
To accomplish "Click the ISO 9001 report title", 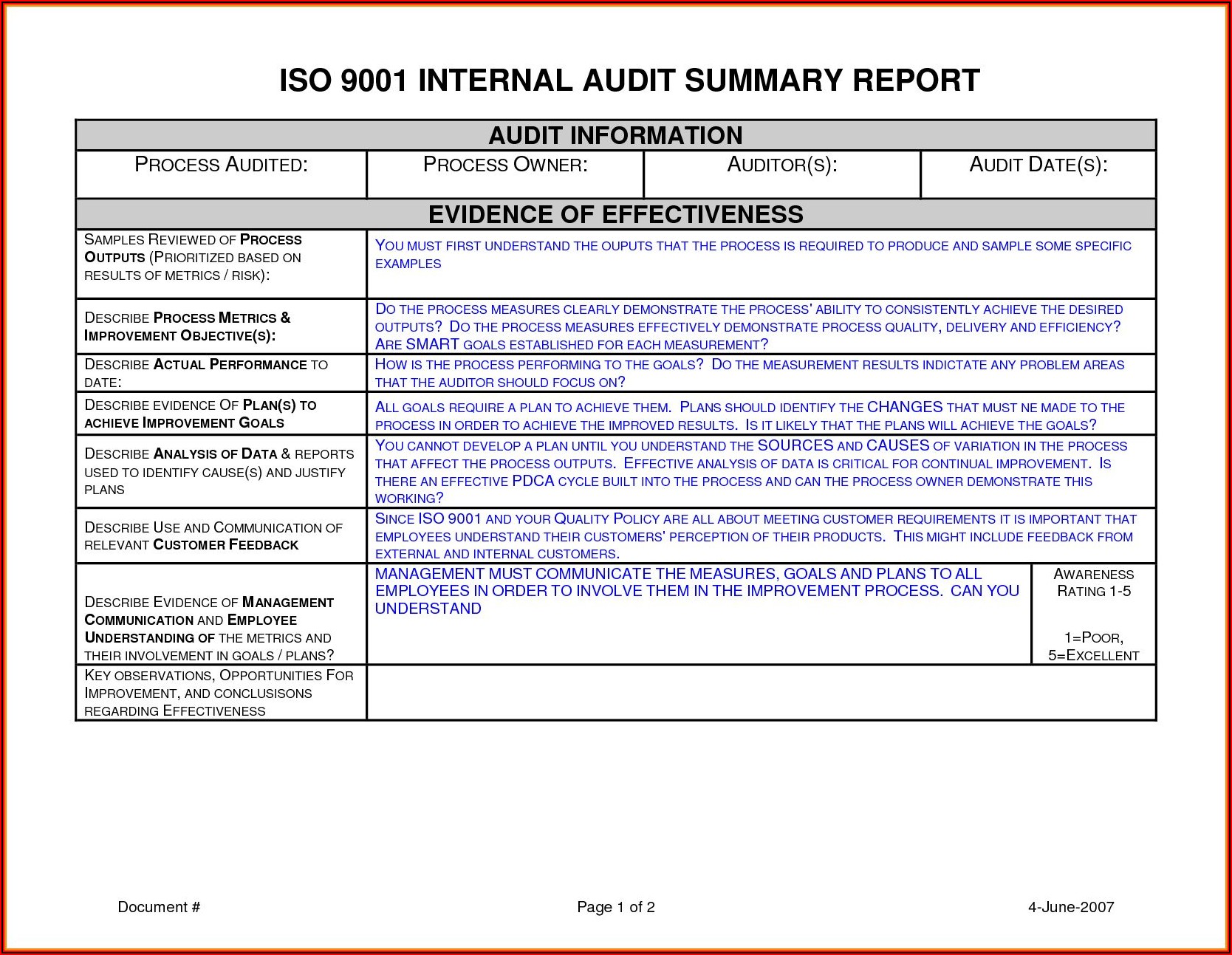I will coord(629,81).
